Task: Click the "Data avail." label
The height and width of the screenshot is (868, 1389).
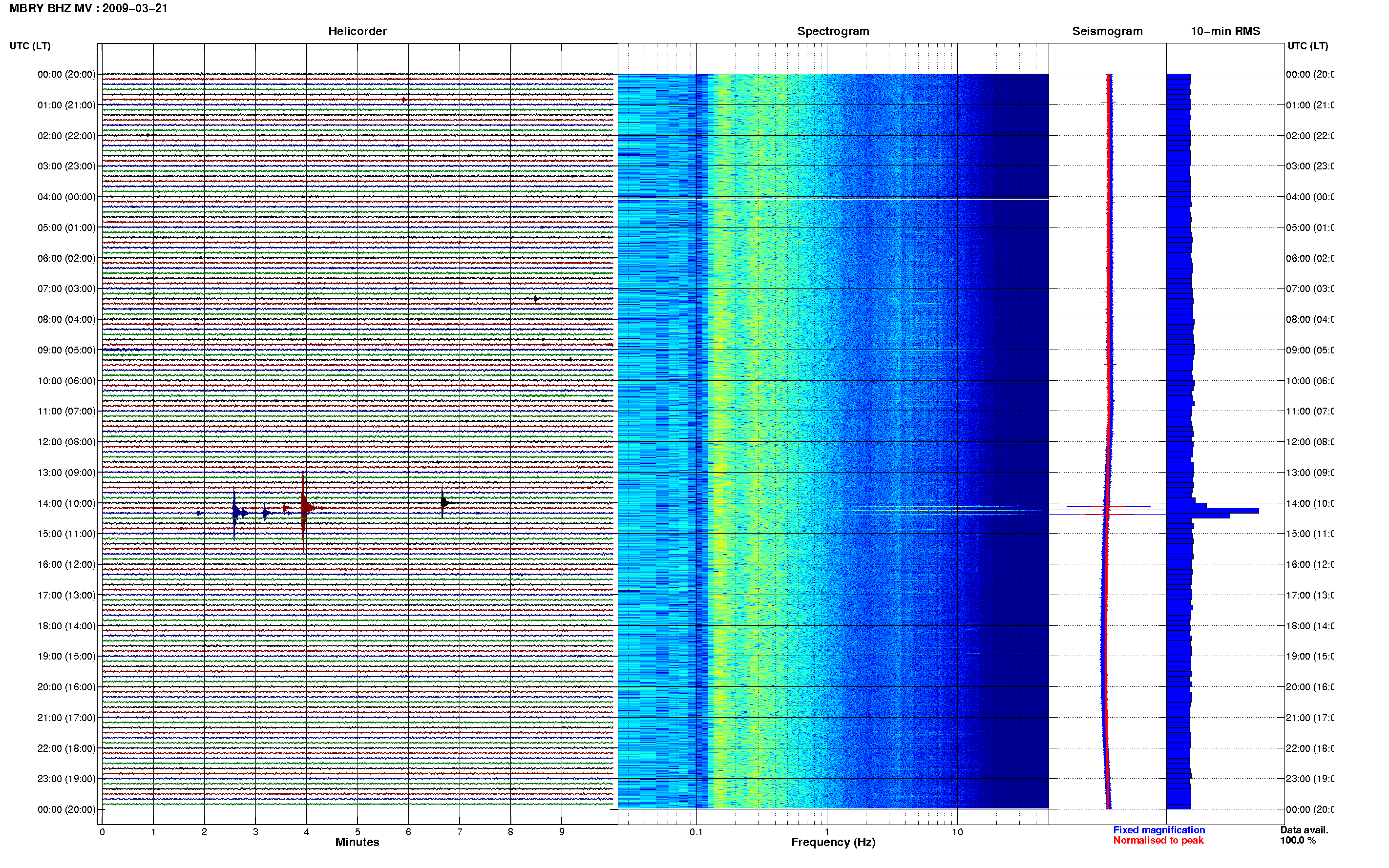Action: 1304,829
